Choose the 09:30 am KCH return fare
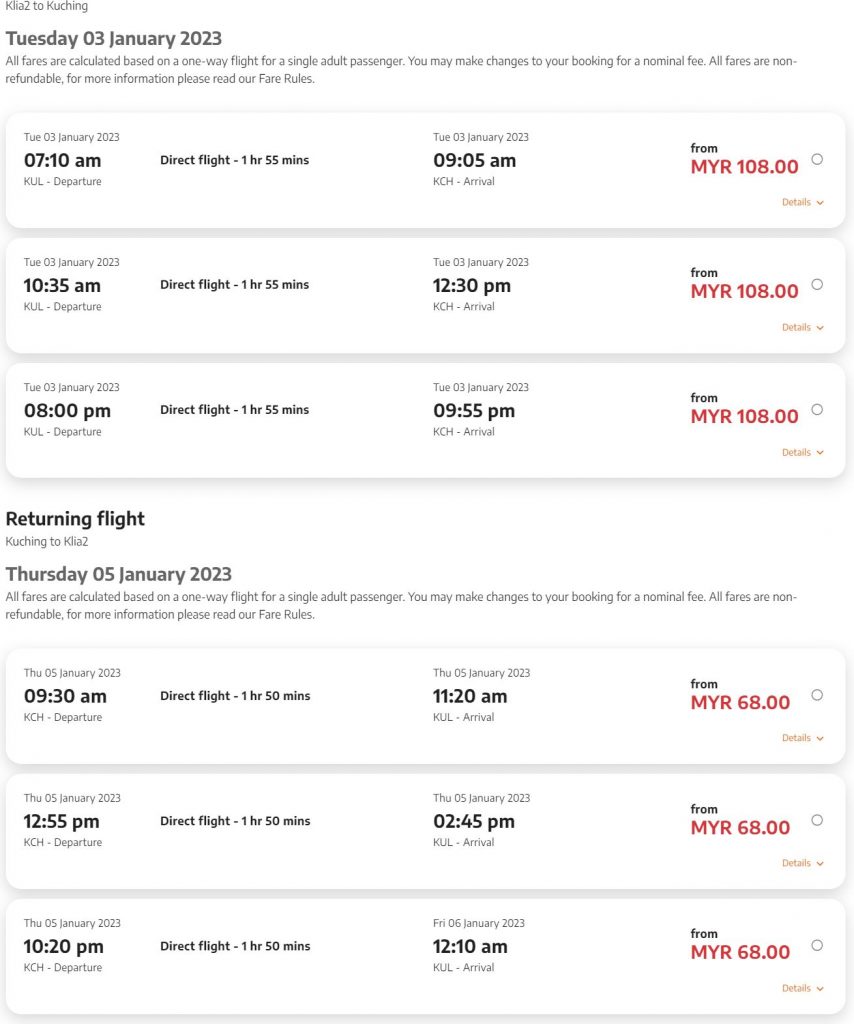The width and height of the screenshot is (854, 1024). tap(817, 695)
